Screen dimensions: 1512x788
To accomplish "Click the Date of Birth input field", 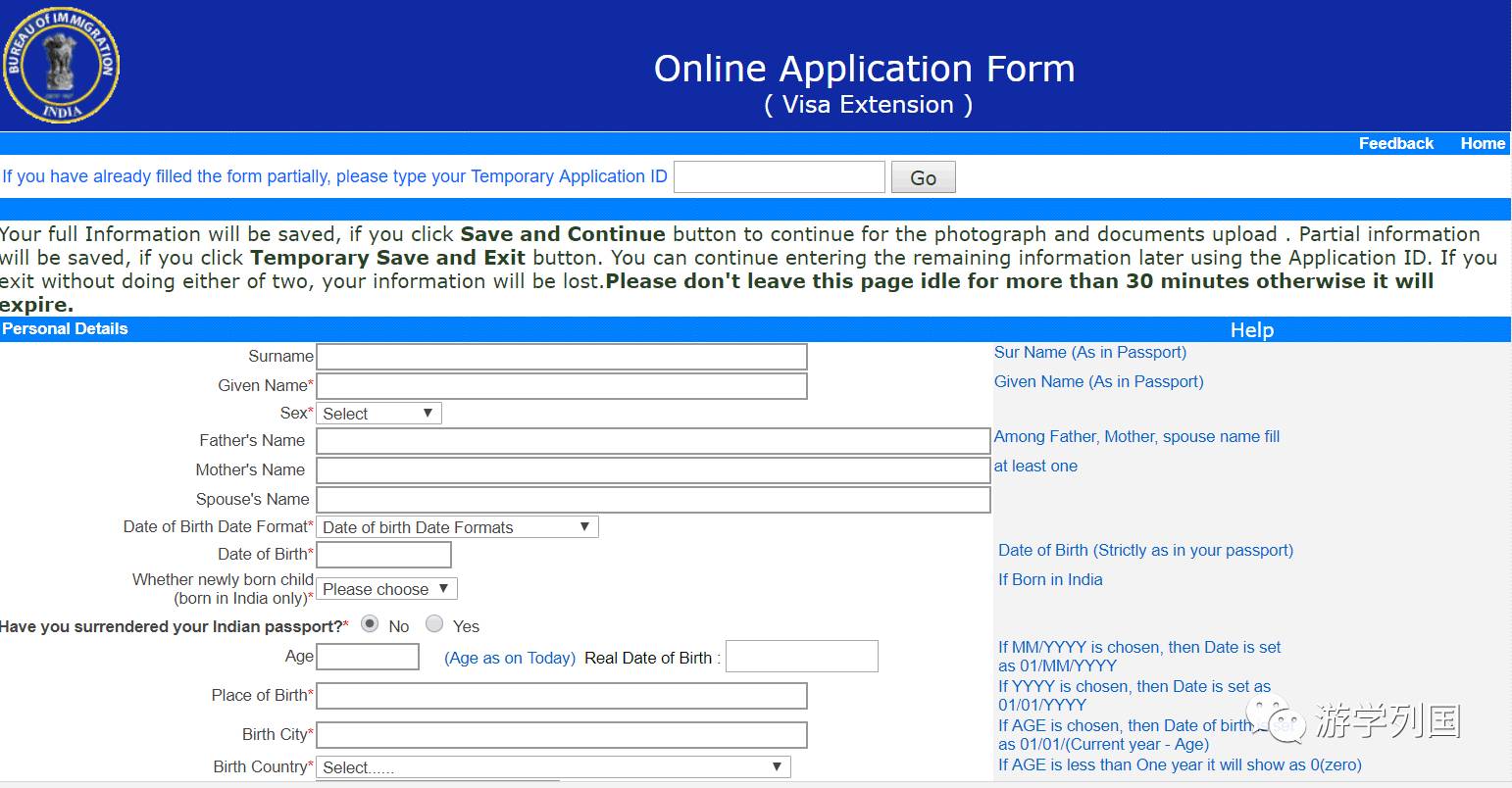I will click(383, 555).
